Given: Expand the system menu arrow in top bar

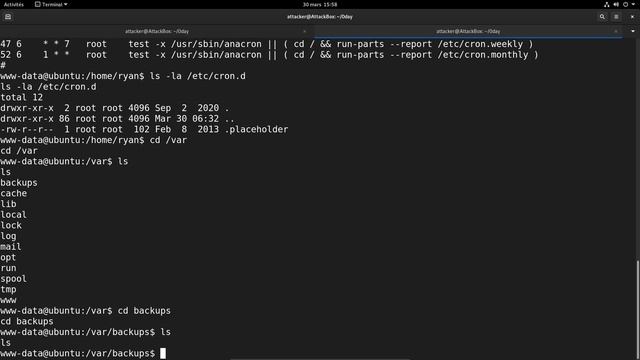Looking at the screenshot, I should (x=633, y=4).
